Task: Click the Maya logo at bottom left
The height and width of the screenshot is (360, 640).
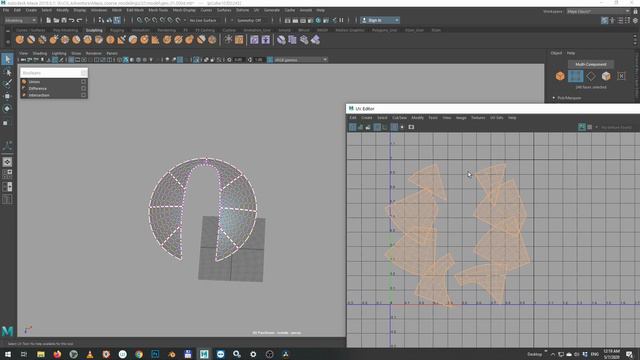Action: coord(7,331)
